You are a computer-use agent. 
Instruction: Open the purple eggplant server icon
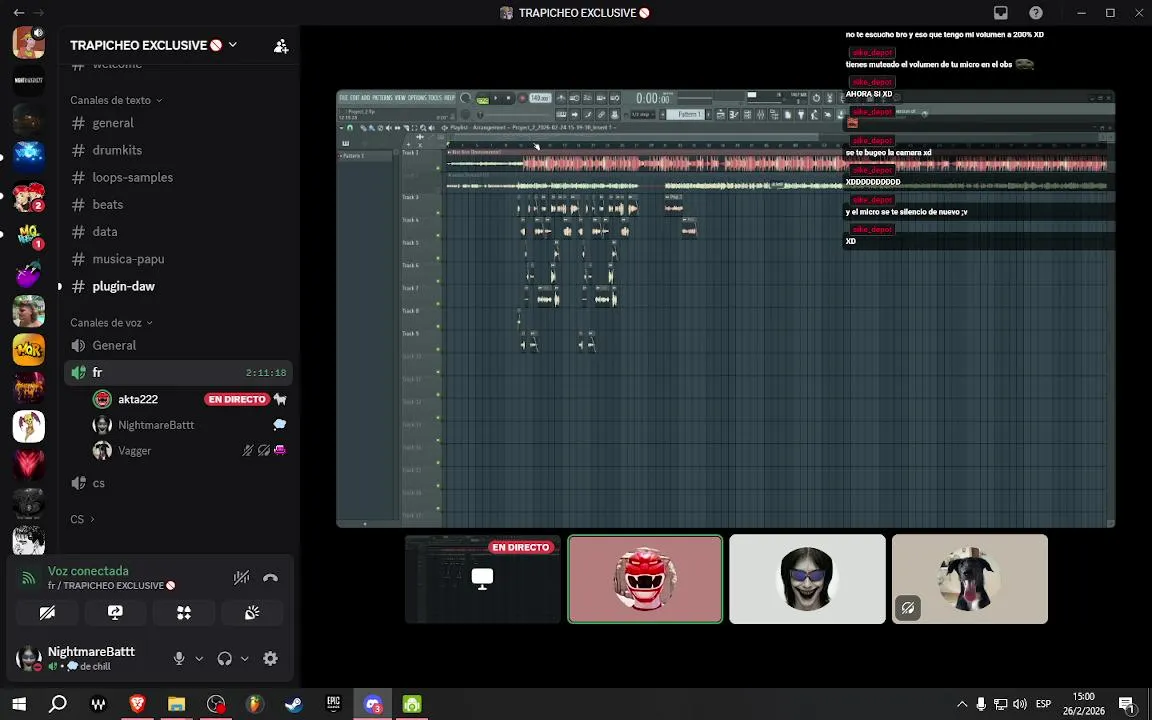coord(29,273)
